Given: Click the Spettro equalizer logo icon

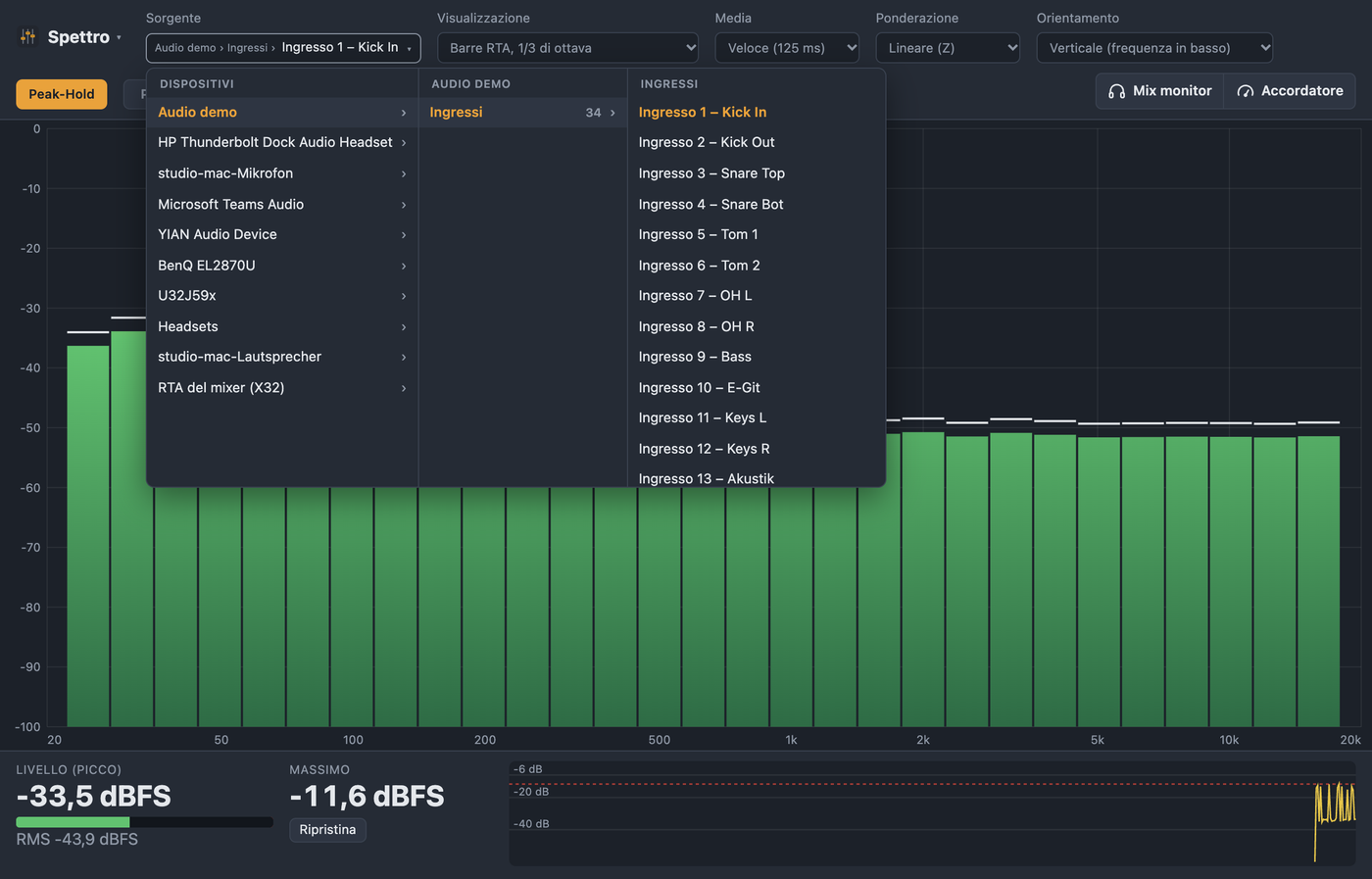Looking at the screenshot, I should pos(27,36).
